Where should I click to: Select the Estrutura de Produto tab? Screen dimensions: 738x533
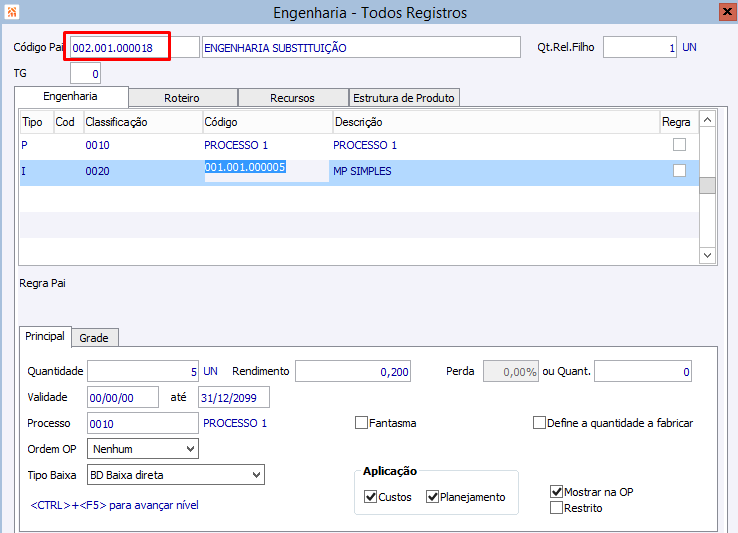pos(404,98)
